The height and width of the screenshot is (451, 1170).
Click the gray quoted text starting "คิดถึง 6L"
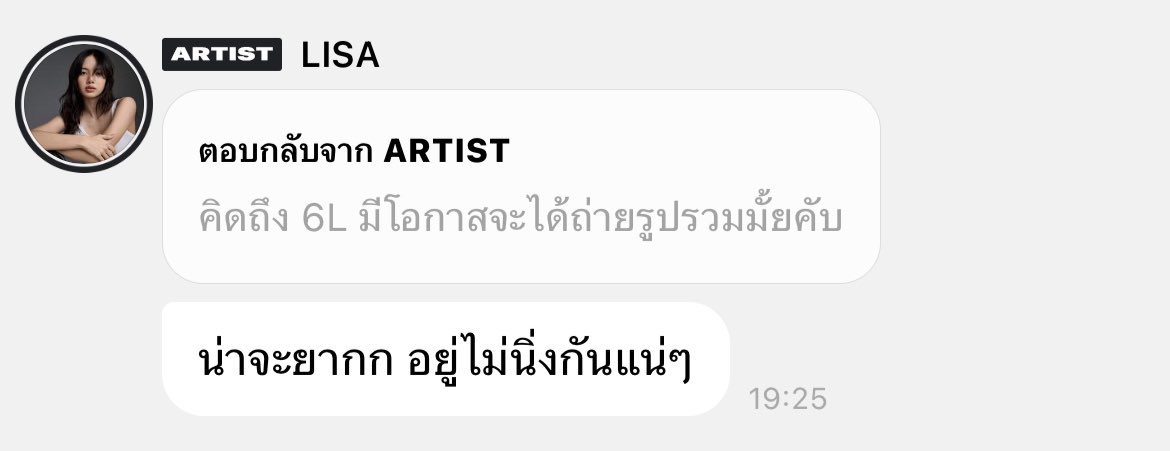tap(521, 218)
